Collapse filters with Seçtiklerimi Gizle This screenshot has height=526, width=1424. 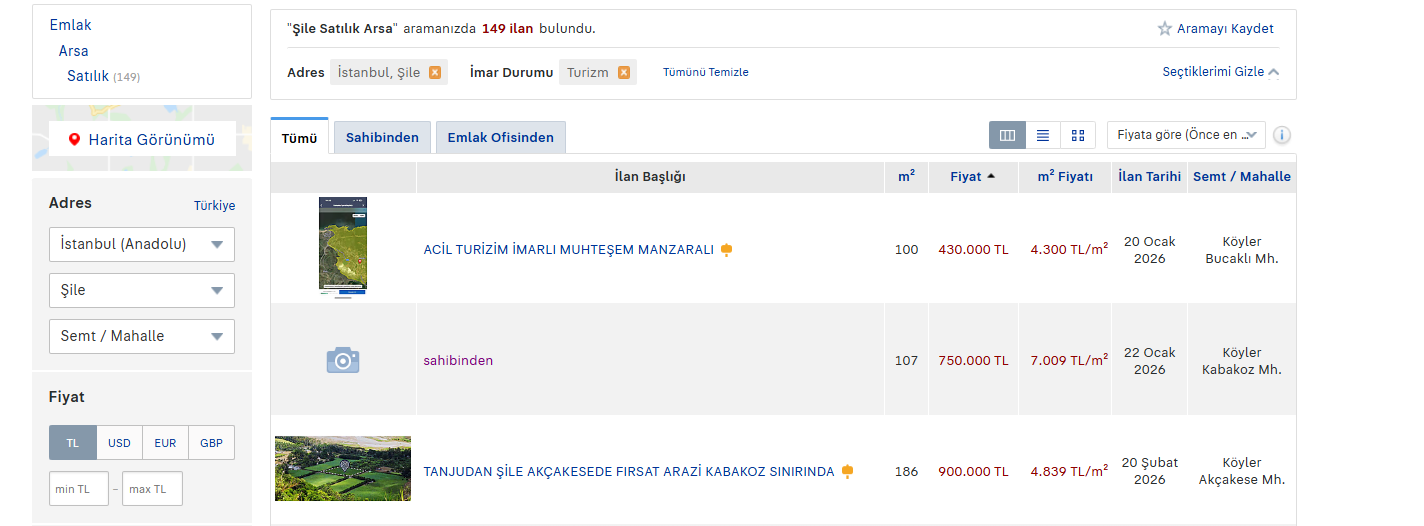tap(1220, 72)
